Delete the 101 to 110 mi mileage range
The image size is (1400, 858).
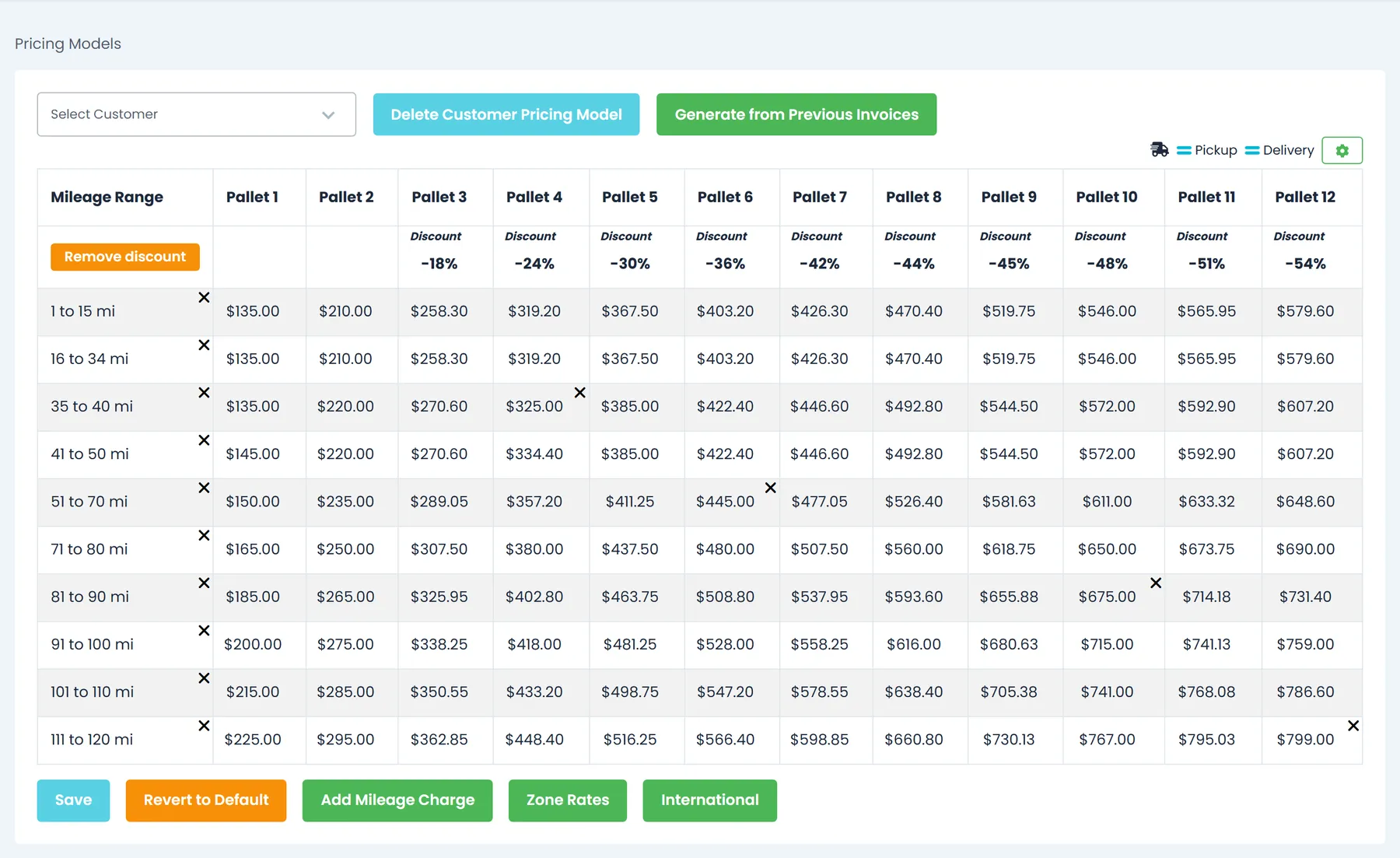pos(204,678)
